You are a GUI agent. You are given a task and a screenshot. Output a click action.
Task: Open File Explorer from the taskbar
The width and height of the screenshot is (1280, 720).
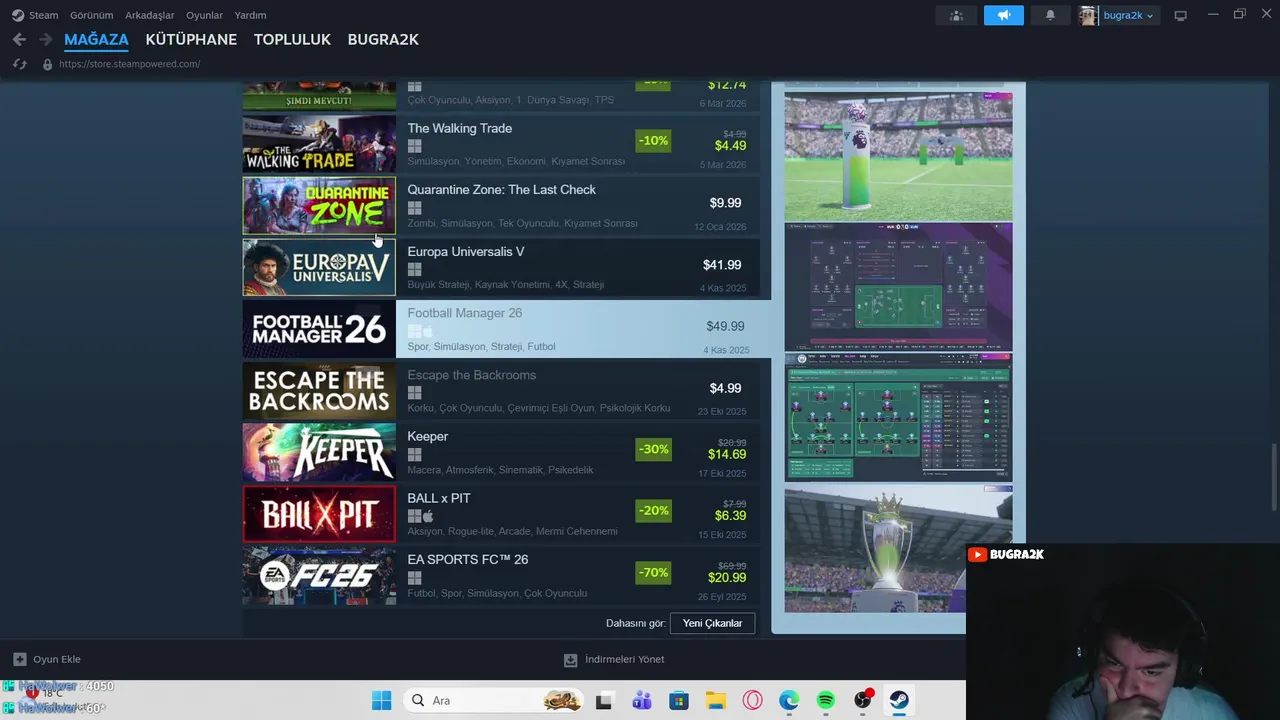pos(715,700)
